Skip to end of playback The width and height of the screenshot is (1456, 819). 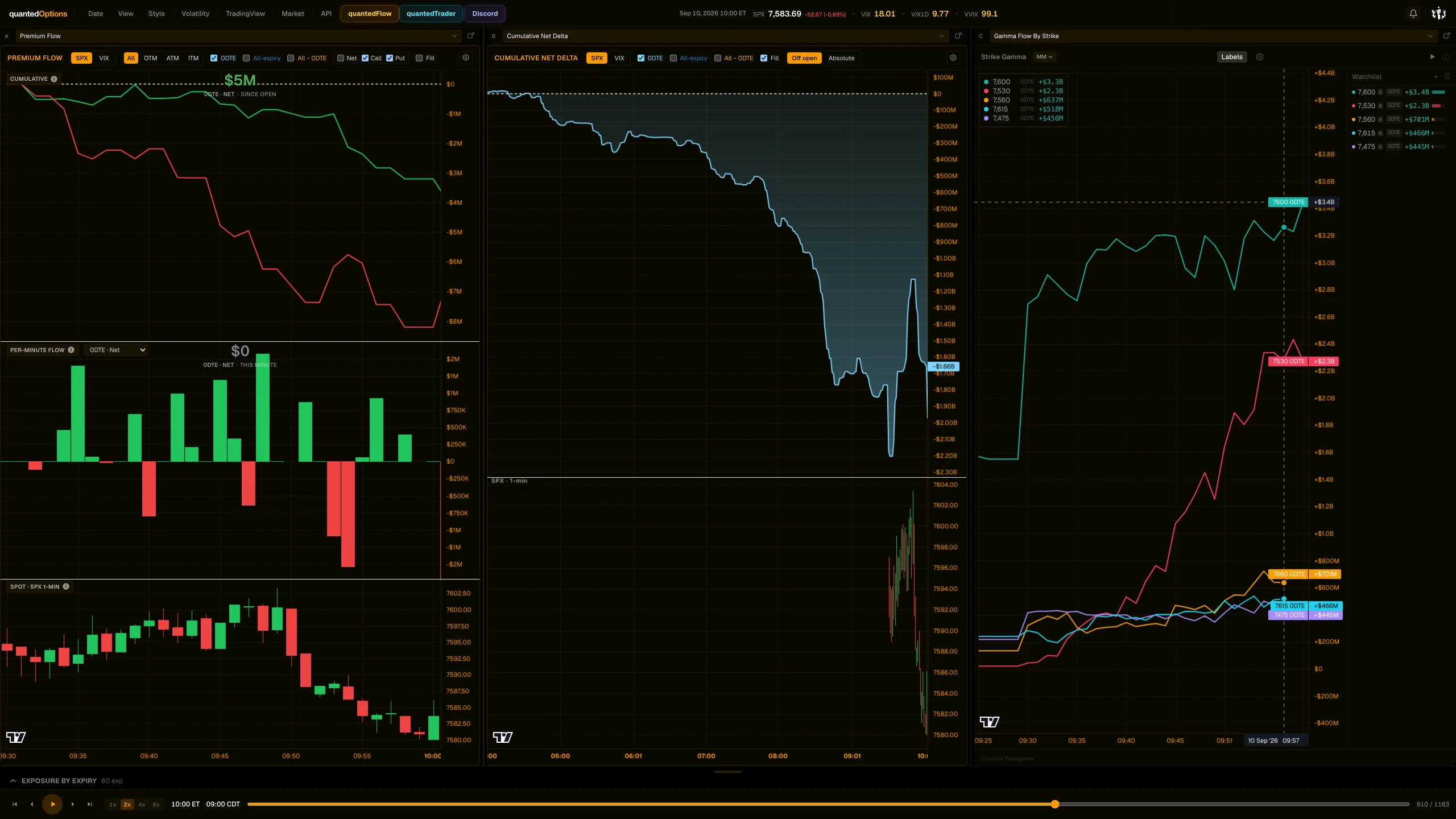pos(90,804)
